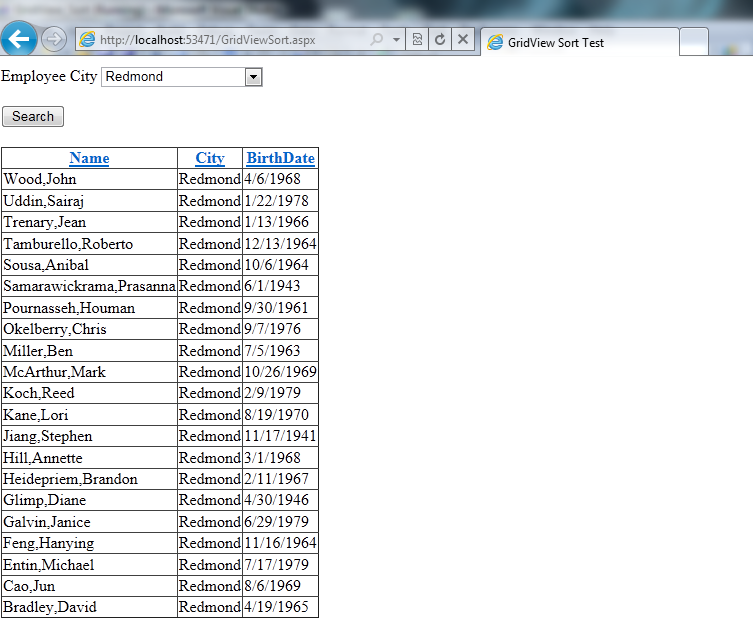The height and width of the screenshot is (632, 753).
Task: Click the Samarawickrama,Prasanna name cell
Action: (x=89, y=287)
